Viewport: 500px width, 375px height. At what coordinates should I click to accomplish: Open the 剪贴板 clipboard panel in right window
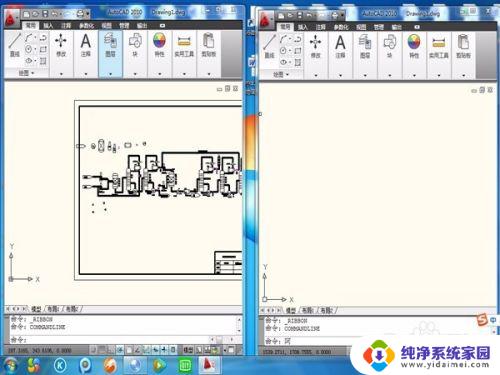463,46
